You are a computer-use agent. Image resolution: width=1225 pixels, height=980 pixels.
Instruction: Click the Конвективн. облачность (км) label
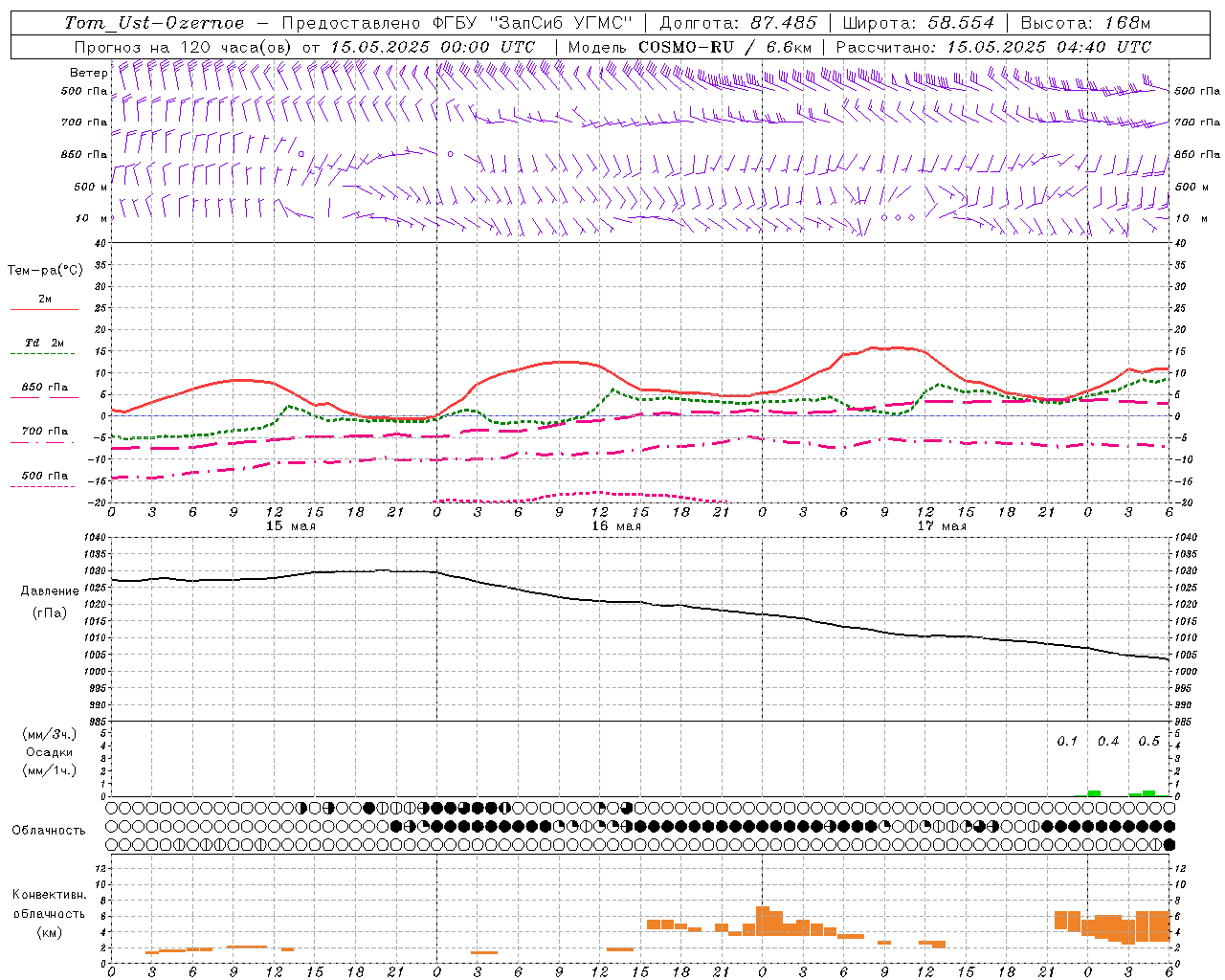point(49,914)
